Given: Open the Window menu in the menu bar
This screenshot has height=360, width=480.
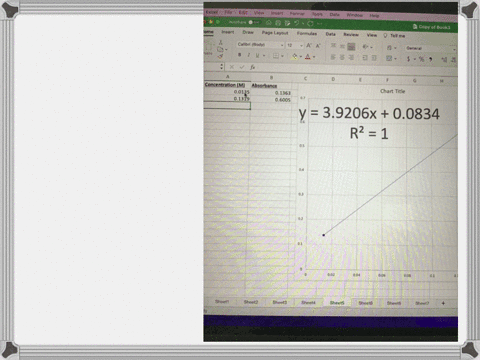Looking at the screenshot, I should pyautogui.click(x=354, y=15).
